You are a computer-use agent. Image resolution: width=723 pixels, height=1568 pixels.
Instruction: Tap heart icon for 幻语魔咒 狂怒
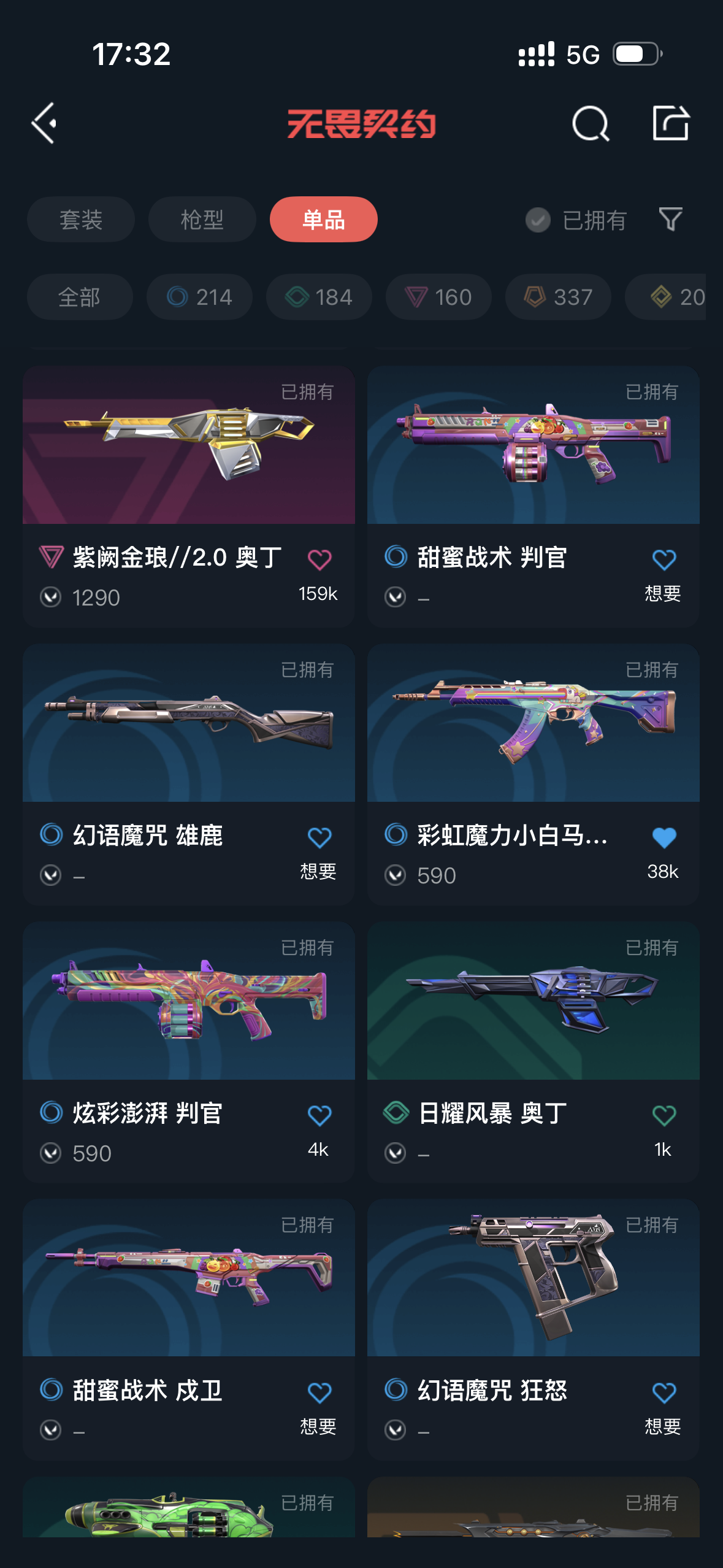pyautogui.click(x=664, y=1393)
